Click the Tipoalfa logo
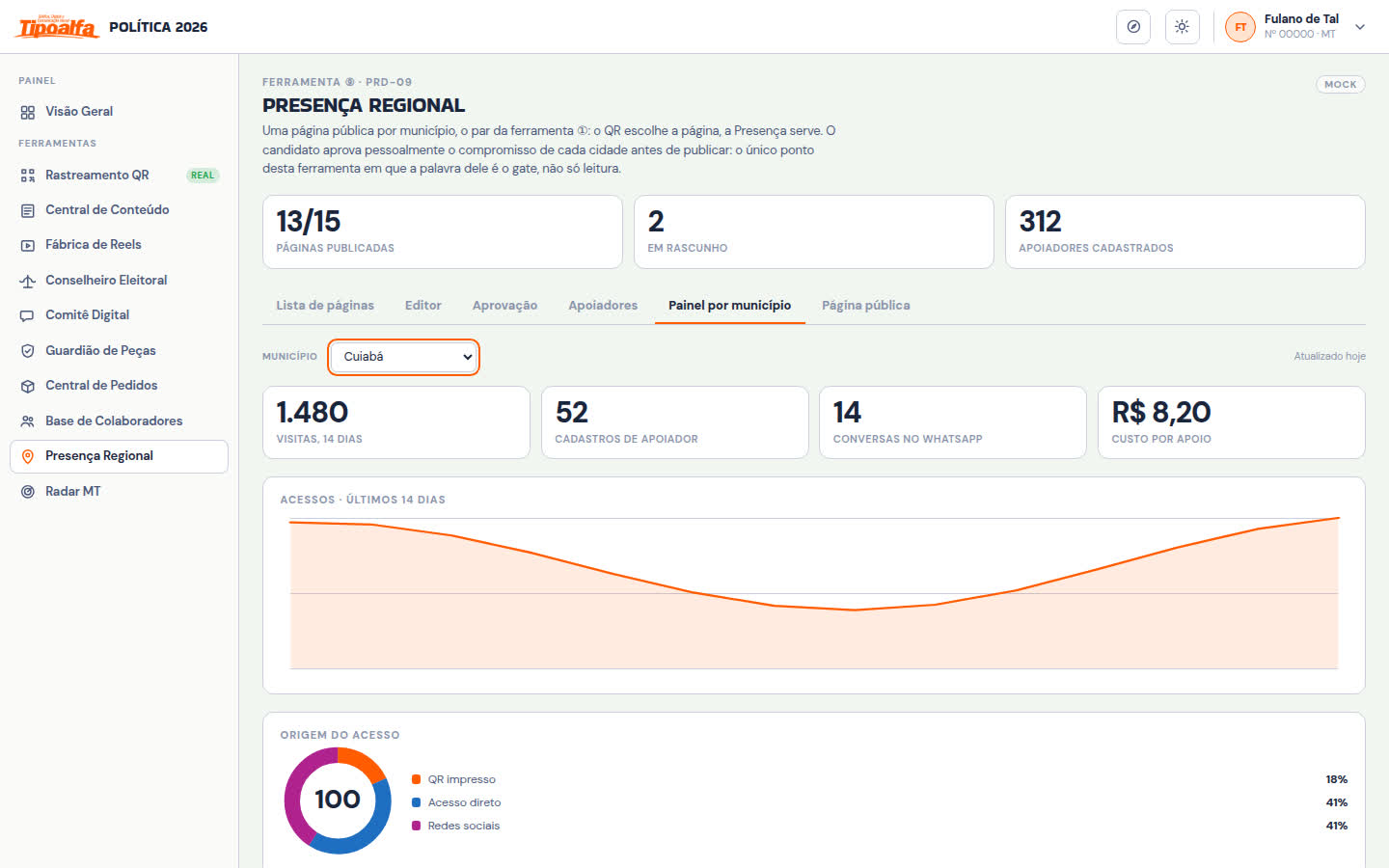Image resolution: width=1389 pixels, height=868 pixels. point(58,27)
